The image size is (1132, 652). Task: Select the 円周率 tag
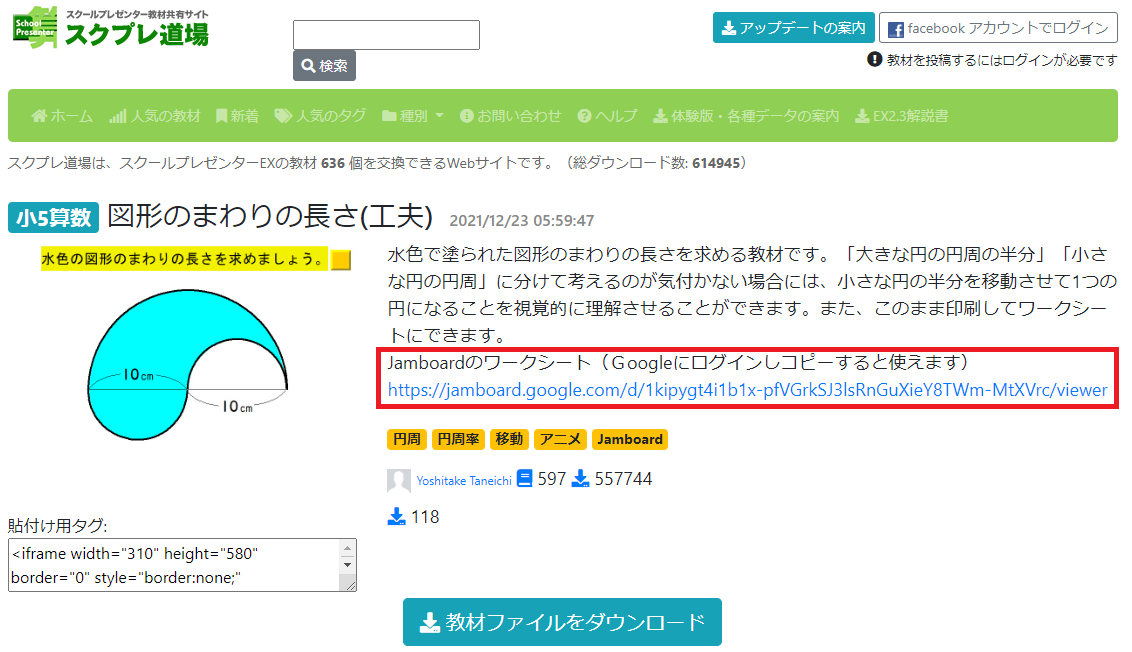click(x=458, y=439)
